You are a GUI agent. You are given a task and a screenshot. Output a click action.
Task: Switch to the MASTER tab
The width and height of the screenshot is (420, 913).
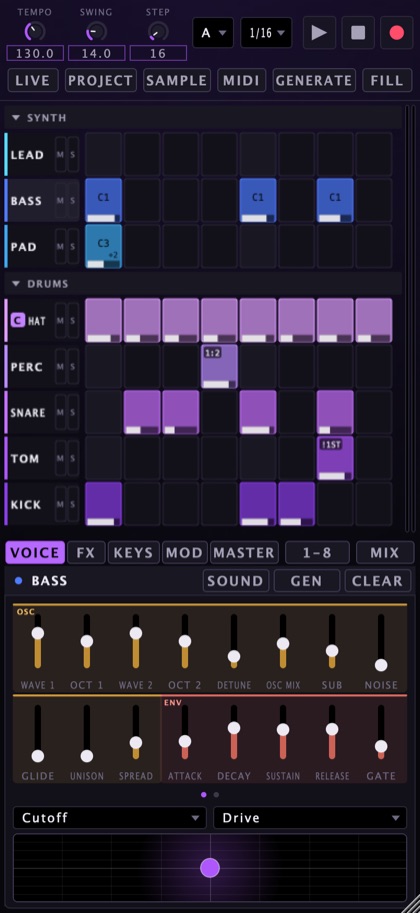click(244, 553)
